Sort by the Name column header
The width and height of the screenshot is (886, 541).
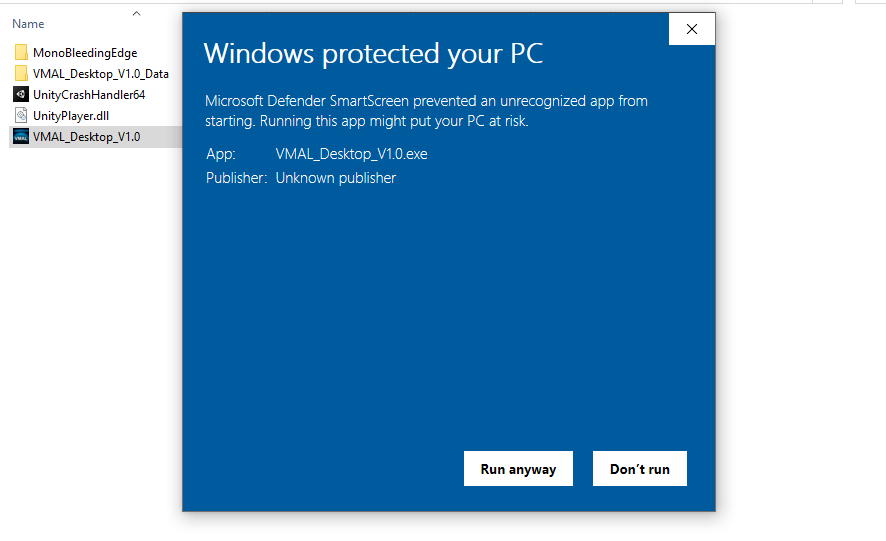28,24
